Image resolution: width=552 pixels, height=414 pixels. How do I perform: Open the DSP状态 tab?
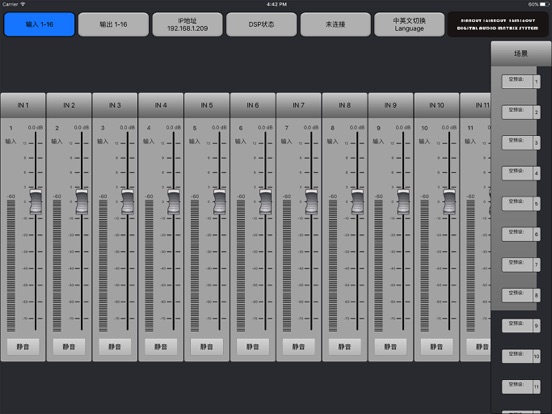coord(261,24)
